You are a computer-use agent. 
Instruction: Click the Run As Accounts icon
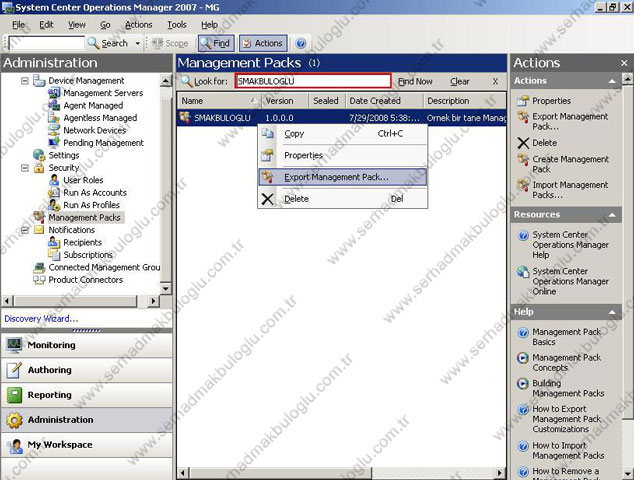(54, 192)
